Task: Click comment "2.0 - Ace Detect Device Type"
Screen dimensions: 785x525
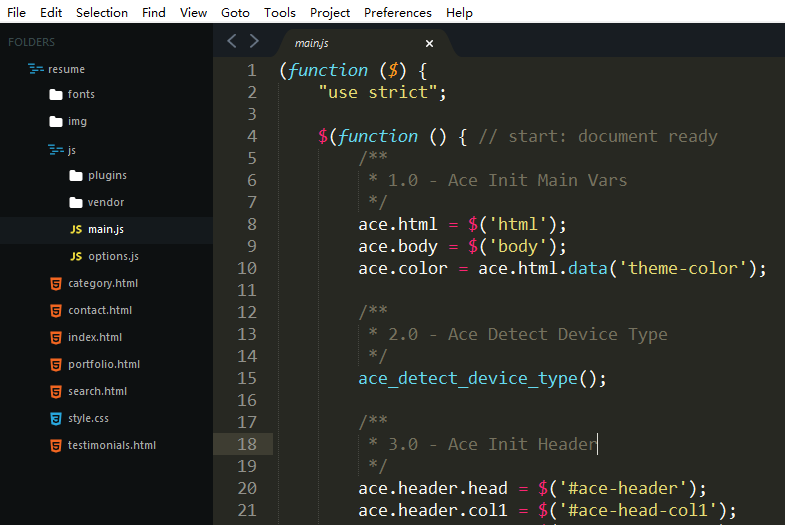Action: tap(527, 334)
